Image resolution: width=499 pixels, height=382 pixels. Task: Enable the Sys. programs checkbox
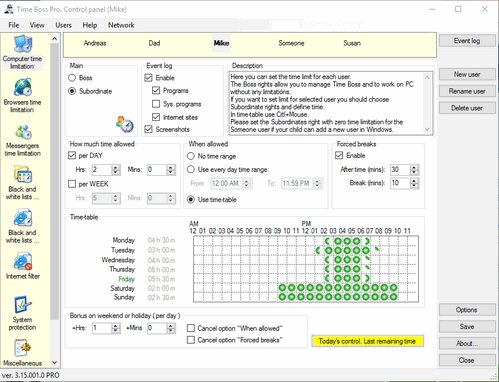(156, 104)
